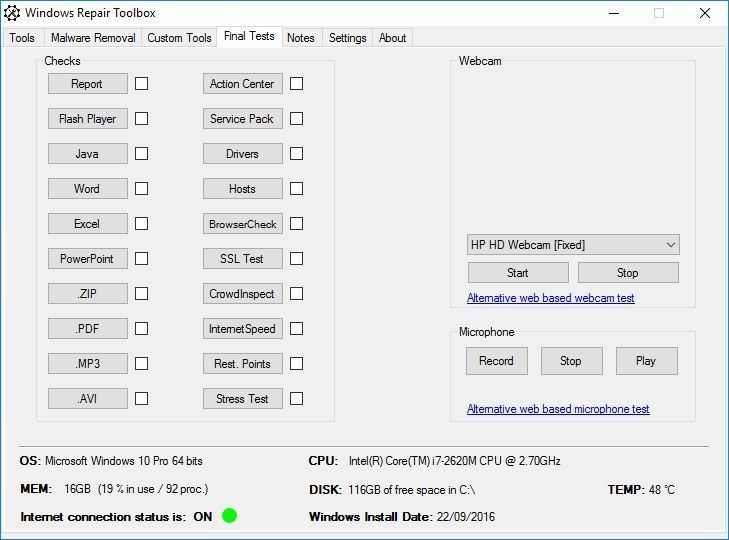Image resolution: width=729 pixels, height=540 pixels.
Task: Close the Windows Repair Toolbox window
Action: (x=705, y=13)
